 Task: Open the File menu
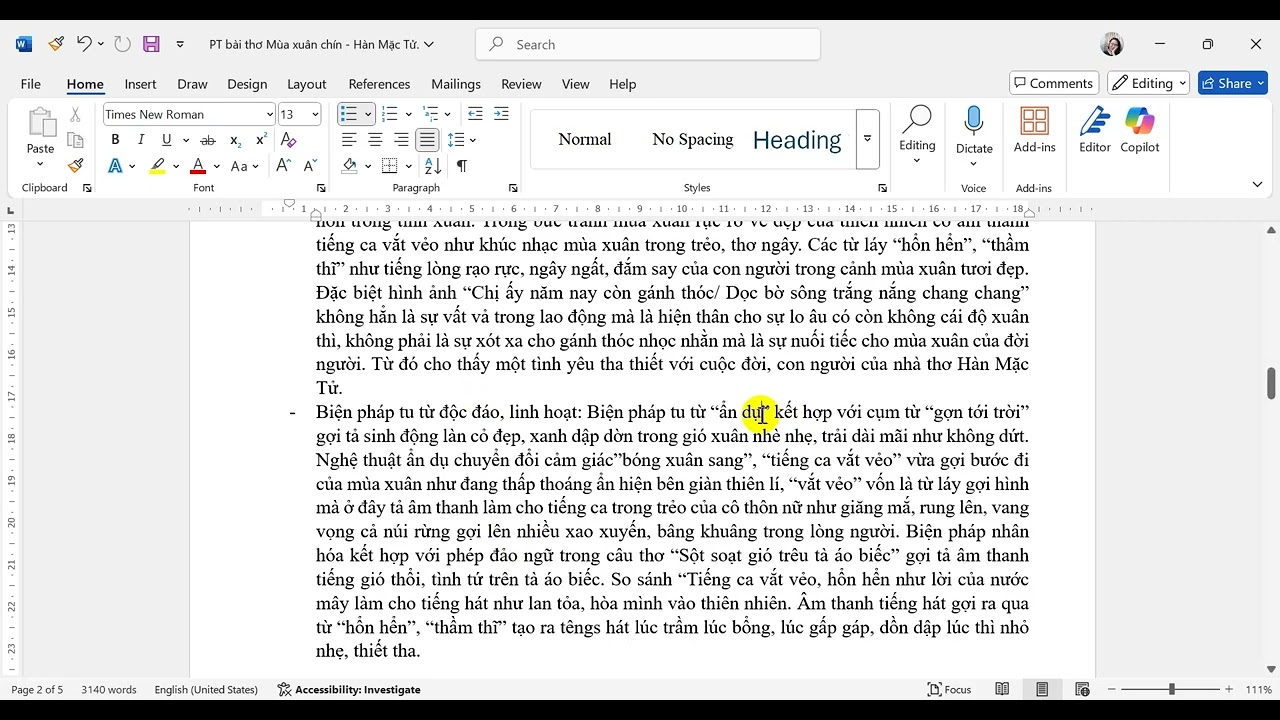pos(31,84)
